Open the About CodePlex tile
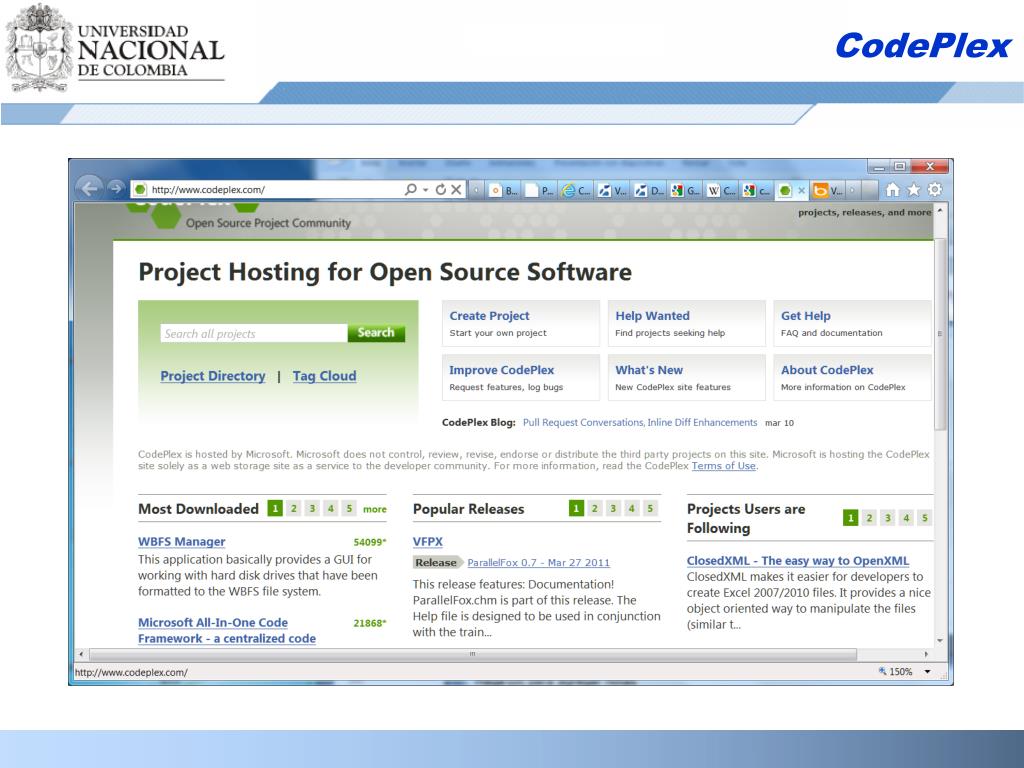Screen dimensions: 1024x768 852,377
